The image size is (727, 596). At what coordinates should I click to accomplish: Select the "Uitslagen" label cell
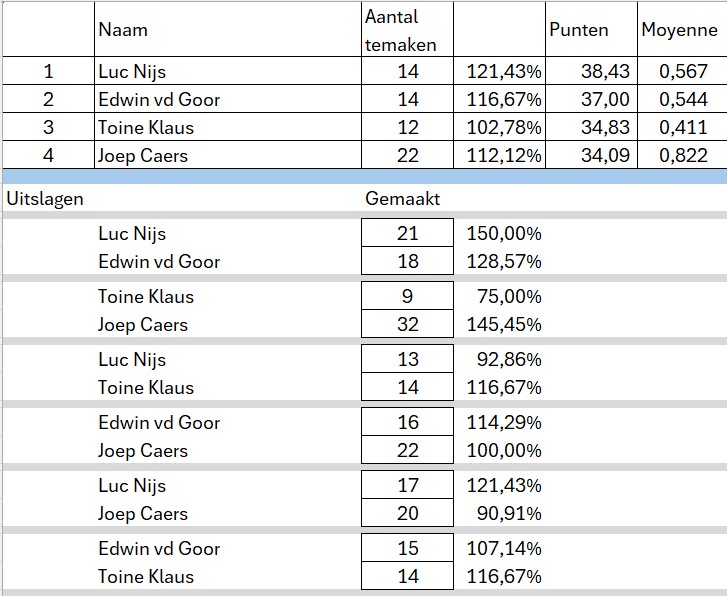(45, 199)
